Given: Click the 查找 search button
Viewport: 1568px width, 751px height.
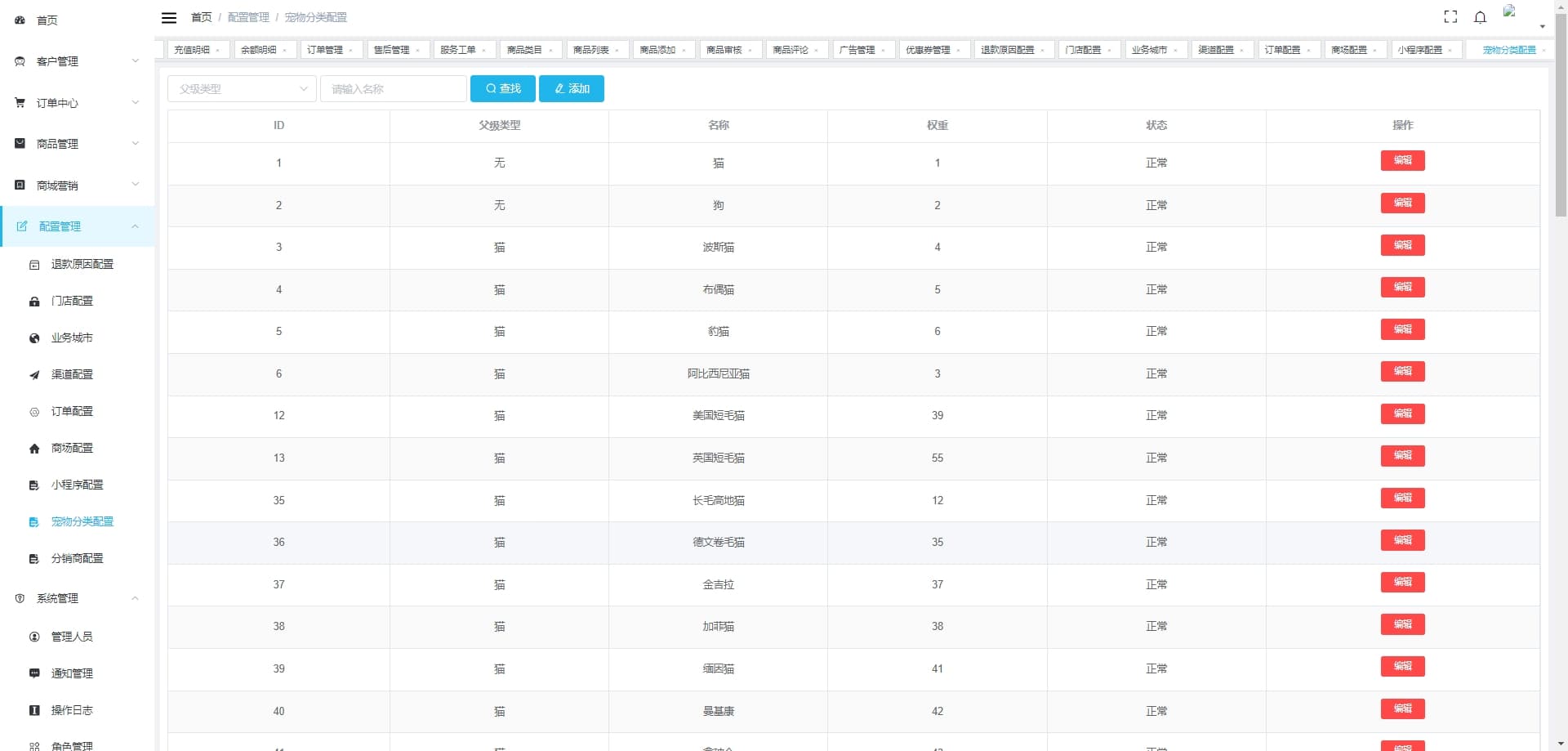Looking at the screenshot, I should (503, 88).
